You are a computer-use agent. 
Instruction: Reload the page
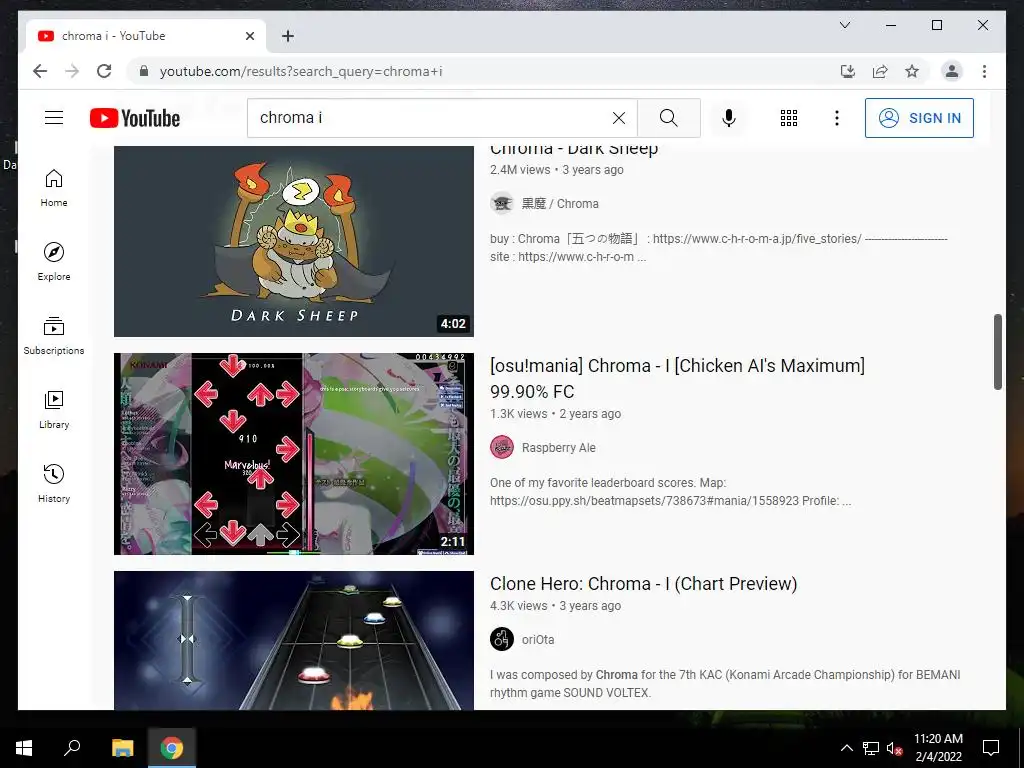[x=104, y=71]
